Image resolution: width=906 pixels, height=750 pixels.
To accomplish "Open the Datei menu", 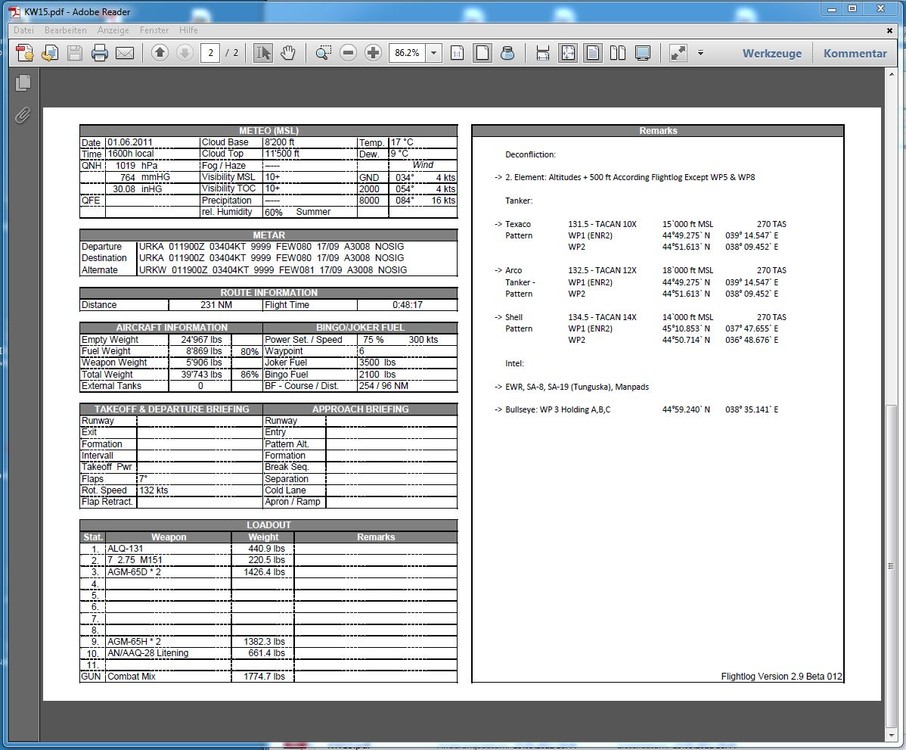I will click(24, 30).
